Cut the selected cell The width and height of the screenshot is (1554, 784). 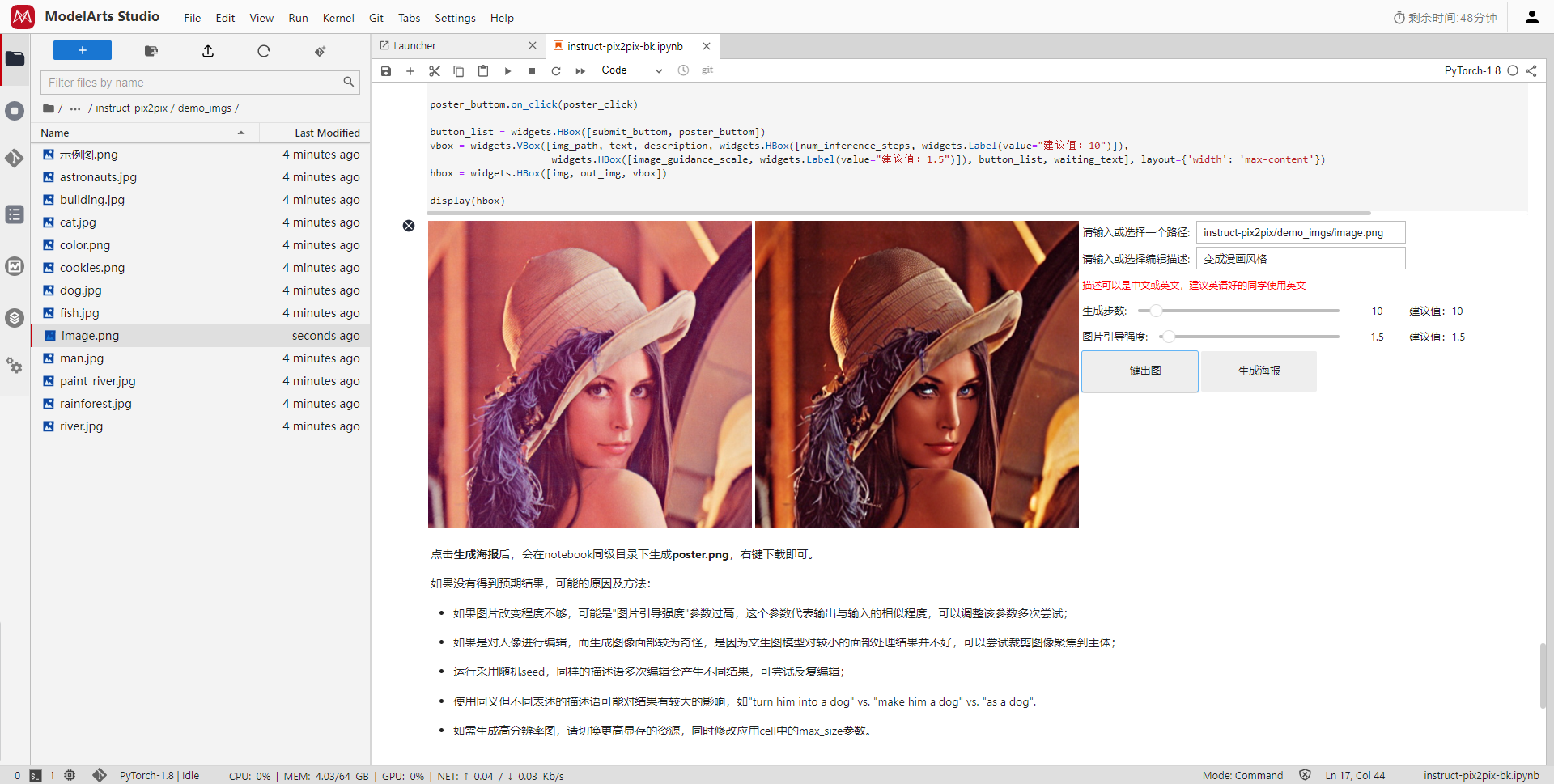click(435, 71)
